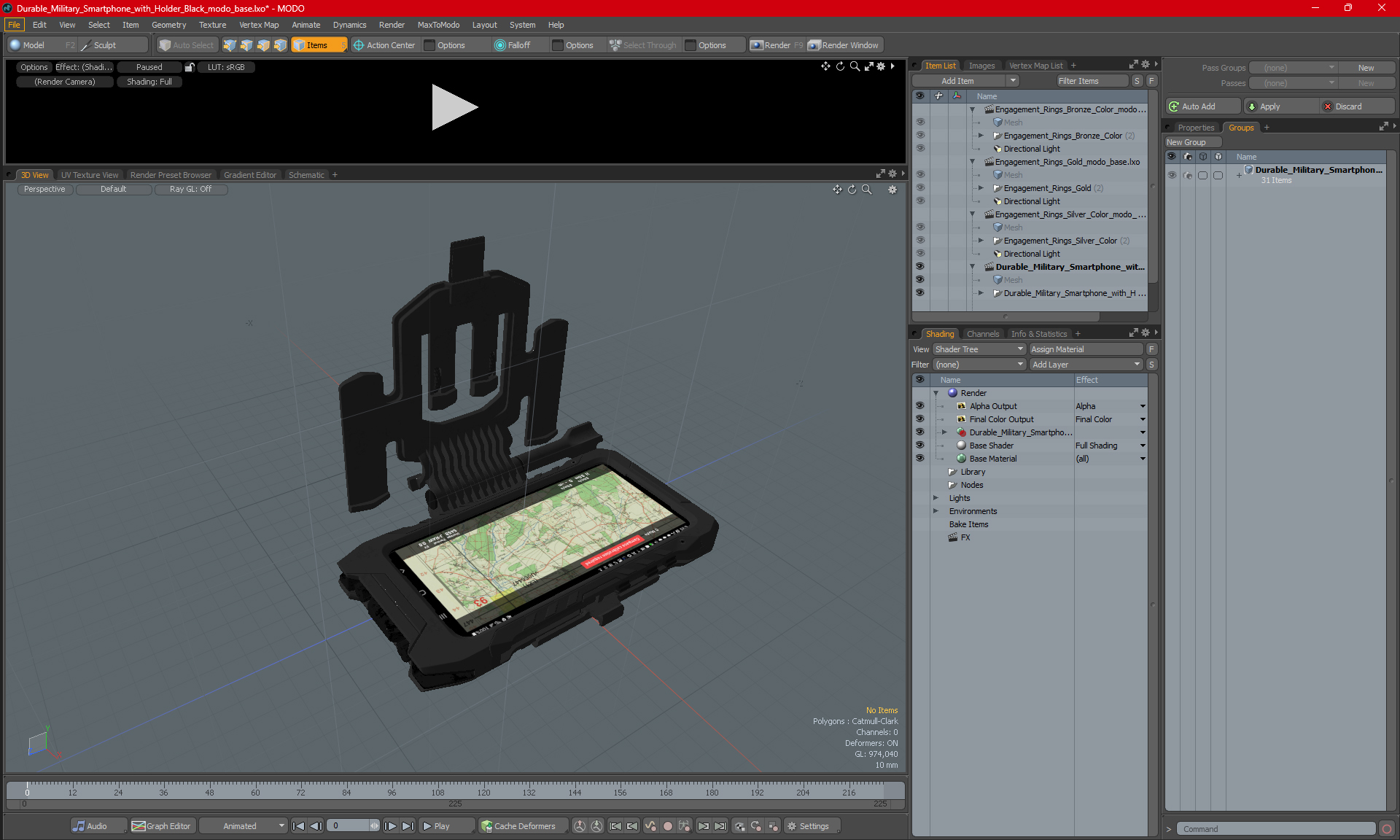Collapse Engagement_Rings_Gold_modo_base.lxo scene
Viewport: 1400px width, 840px height.
click(x=972, y=162)
